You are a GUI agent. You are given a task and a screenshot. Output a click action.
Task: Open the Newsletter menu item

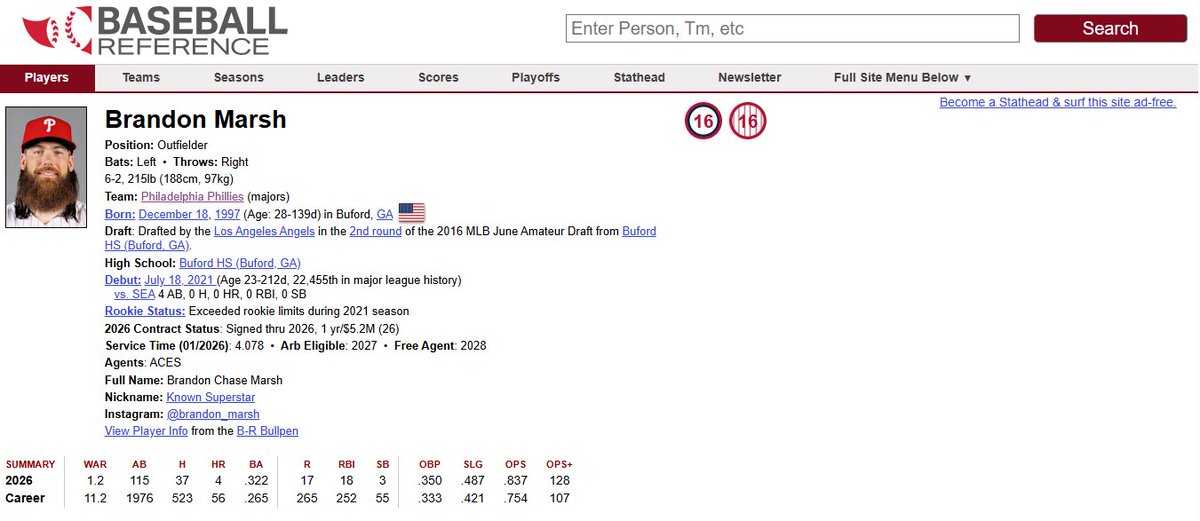pos(750,77)
